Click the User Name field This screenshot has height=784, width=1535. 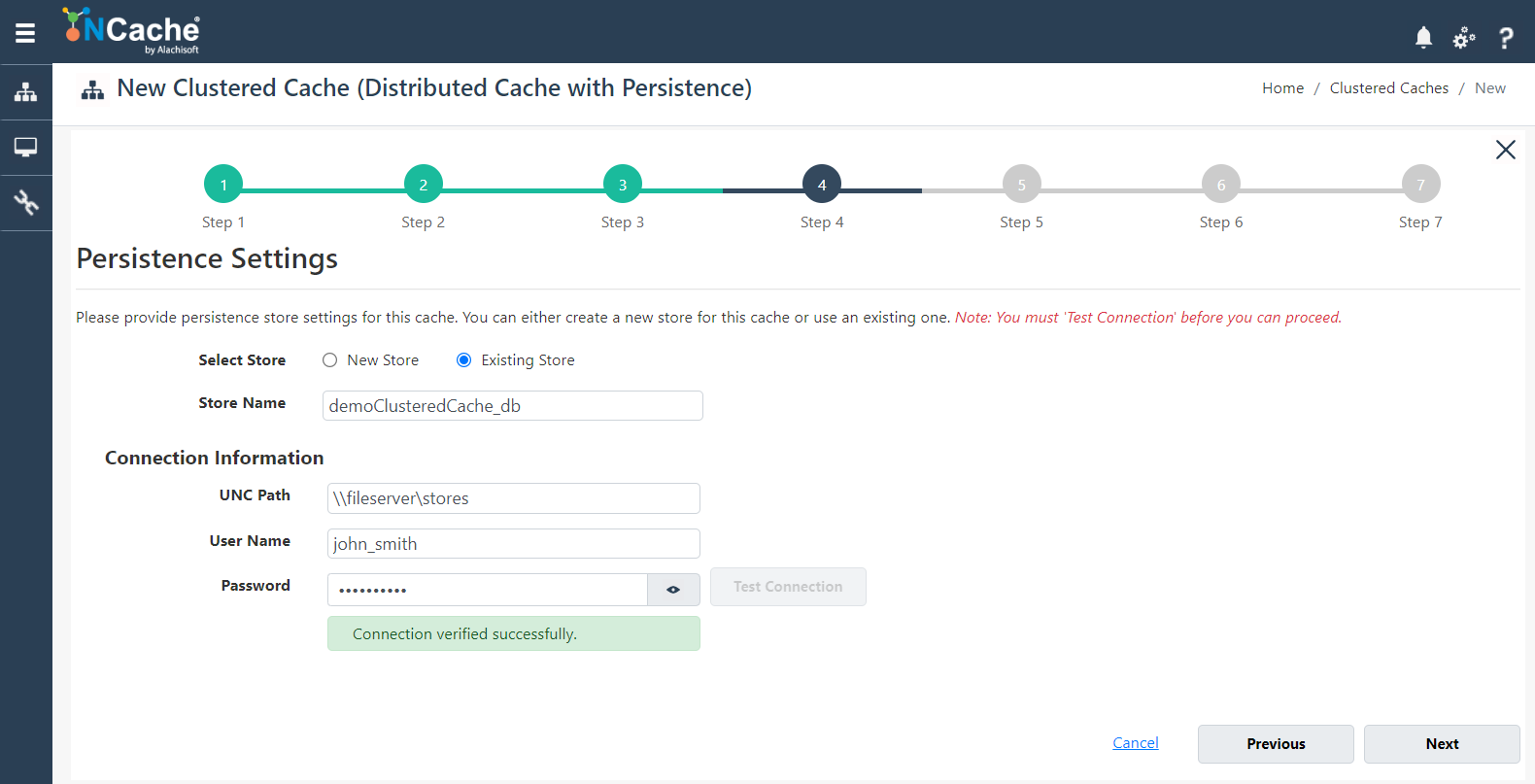(514, 544)
